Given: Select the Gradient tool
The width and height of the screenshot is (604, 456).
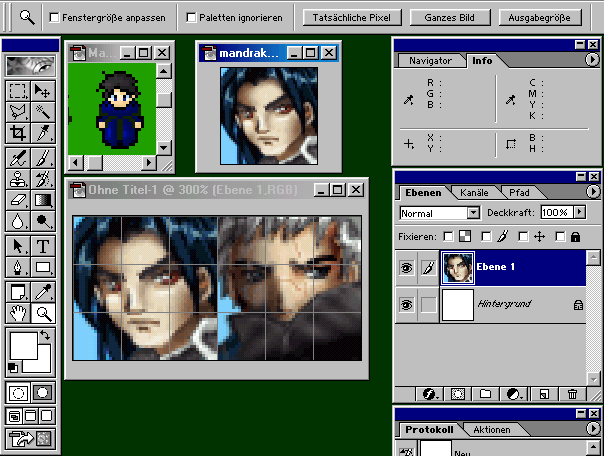Looking at the screenshot, I should point(43,200).
